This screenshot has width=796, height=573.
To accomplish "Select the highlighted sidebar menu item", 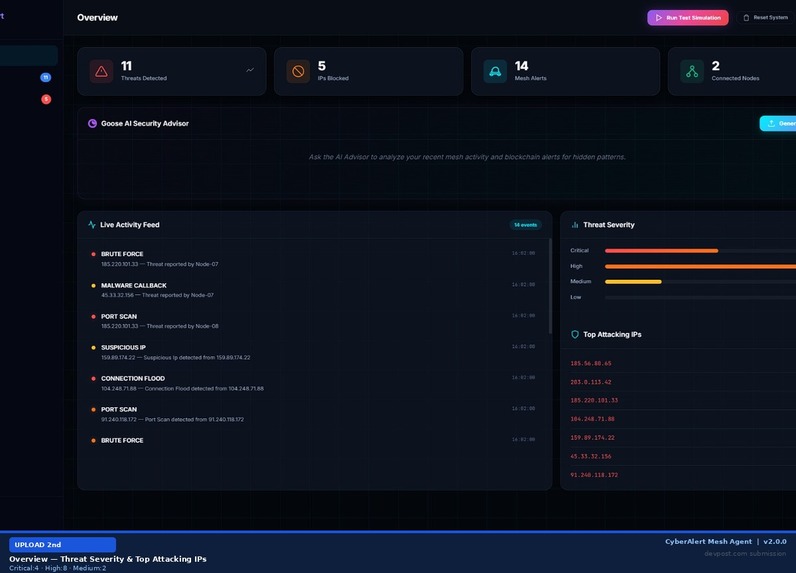I will coord(28,55).
